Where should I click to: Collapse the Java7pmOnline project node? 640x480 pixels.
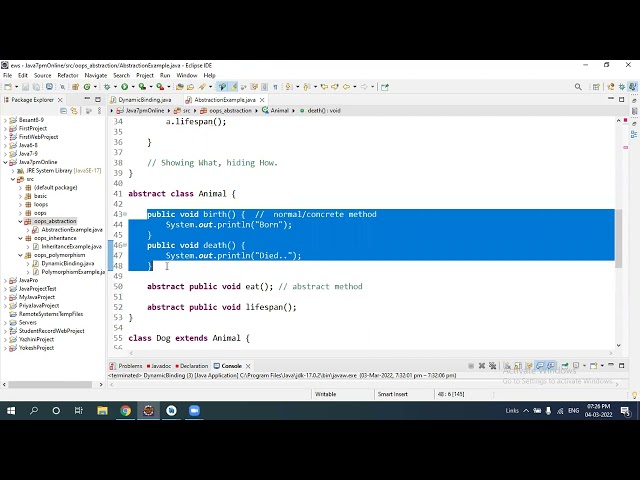point(5,162)
